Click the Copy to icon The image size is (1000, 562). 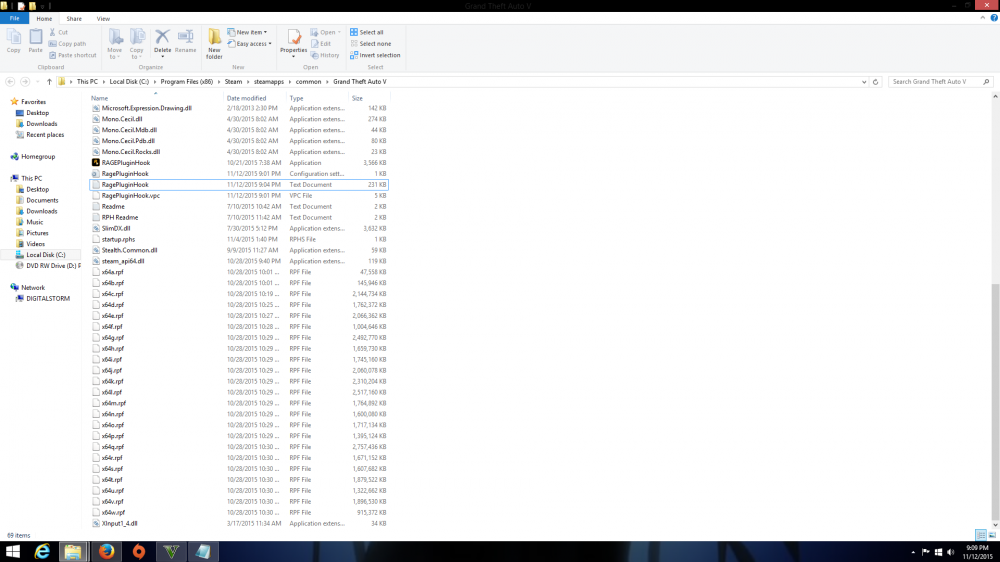coord(136,37)
